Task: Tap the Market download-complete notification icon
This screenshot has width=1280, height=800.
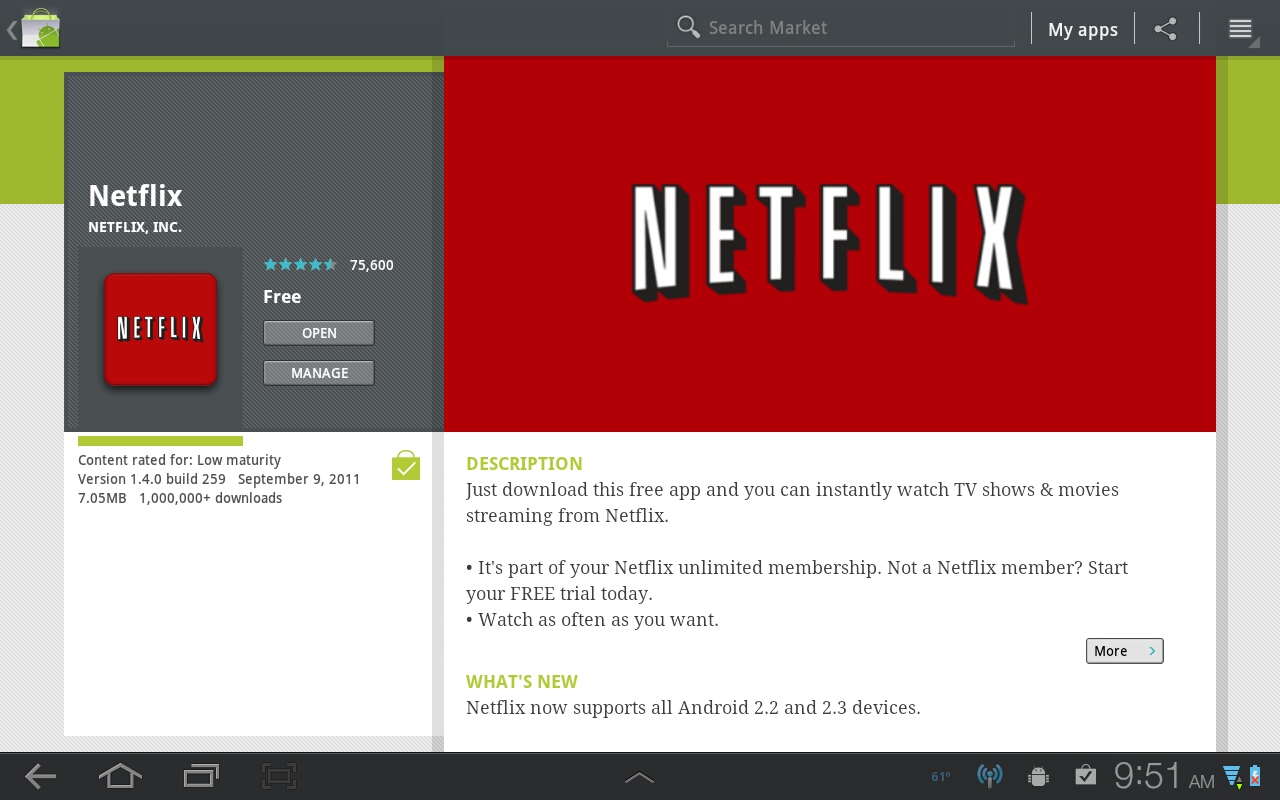Action: click(x=1086, y=776)
